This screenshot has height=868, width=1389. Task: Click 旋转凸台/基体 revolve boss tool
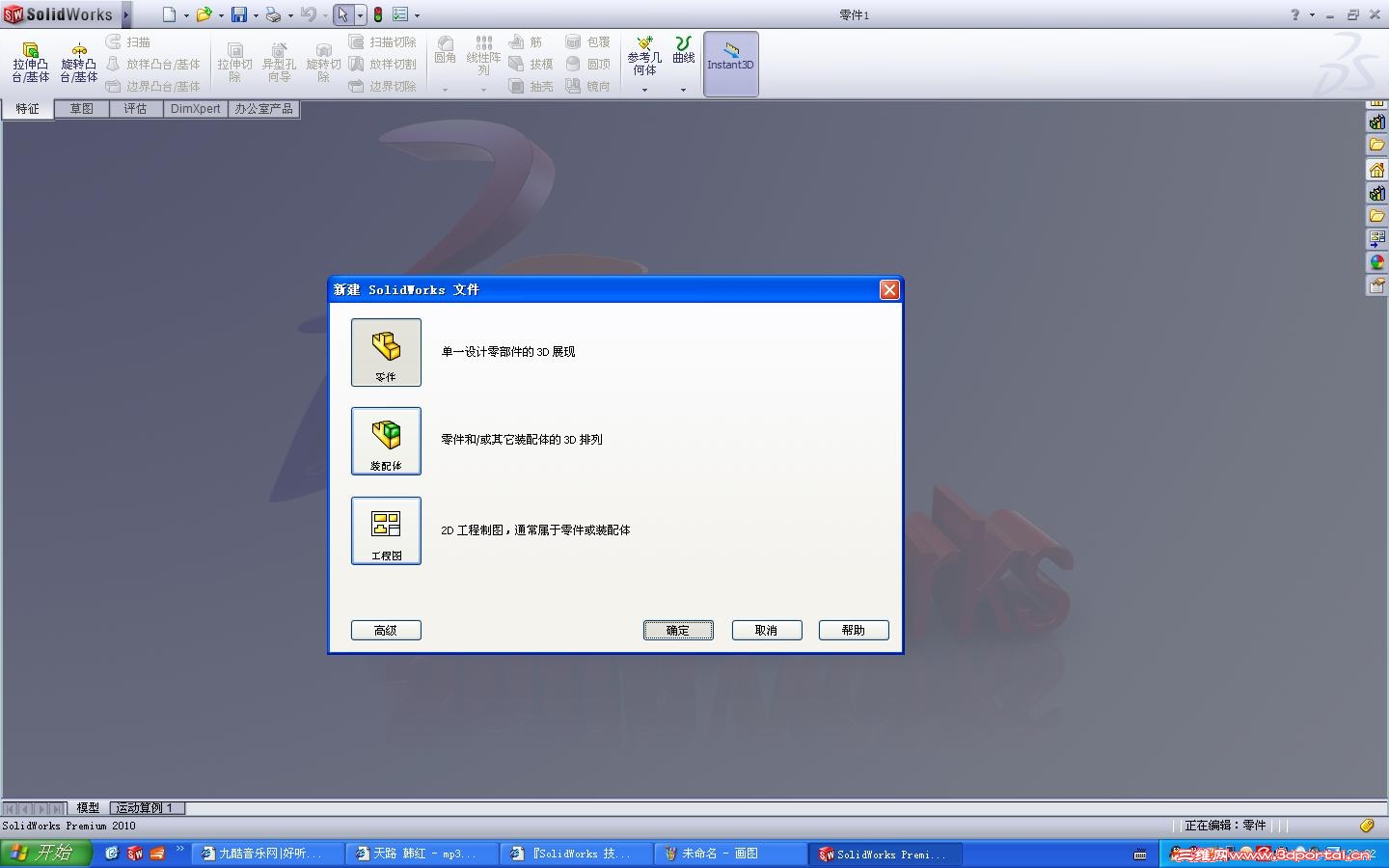click(79, 63)
